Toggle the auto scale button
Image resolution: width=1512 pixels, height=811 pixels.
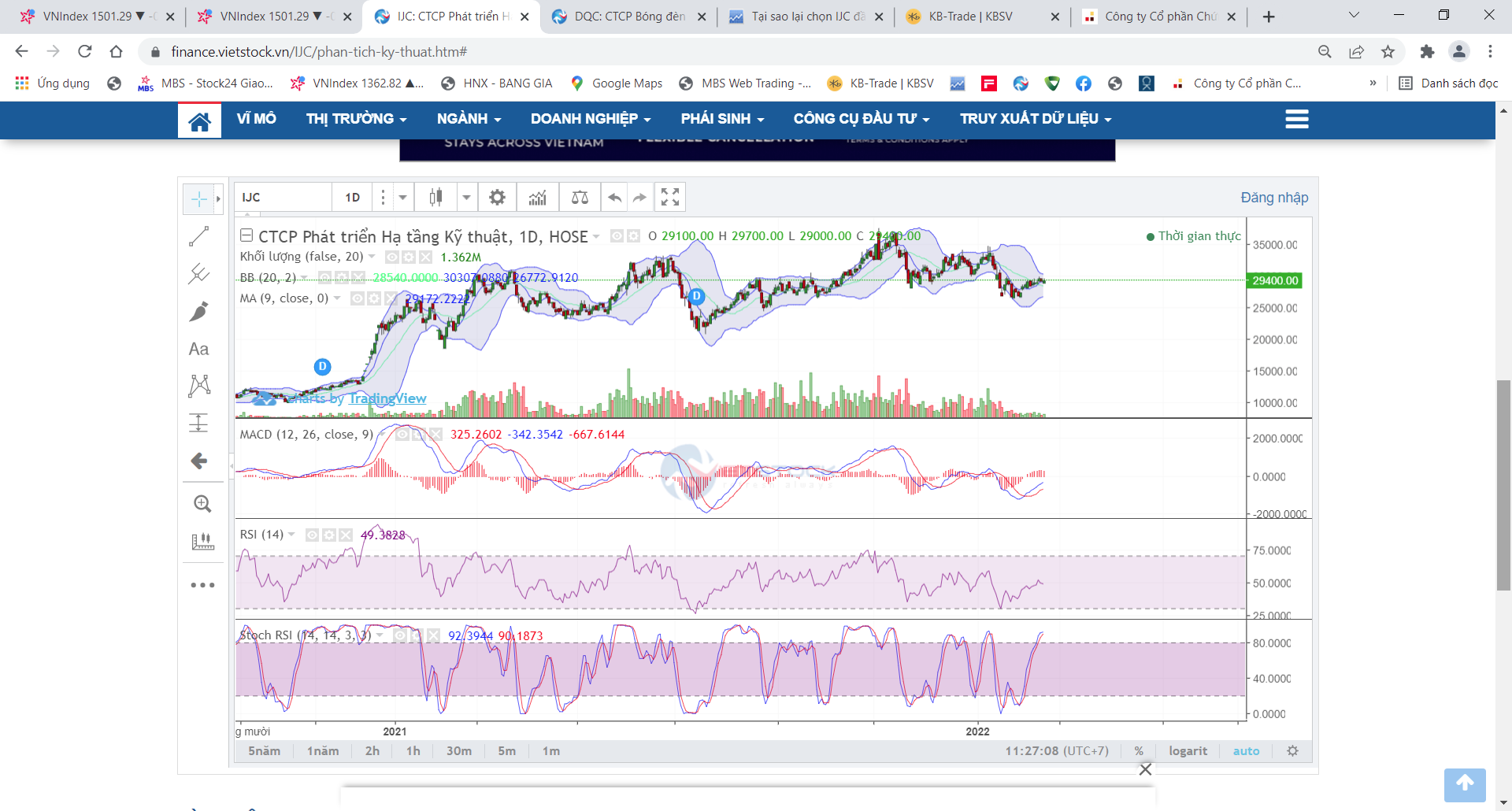click(1246, 751)
